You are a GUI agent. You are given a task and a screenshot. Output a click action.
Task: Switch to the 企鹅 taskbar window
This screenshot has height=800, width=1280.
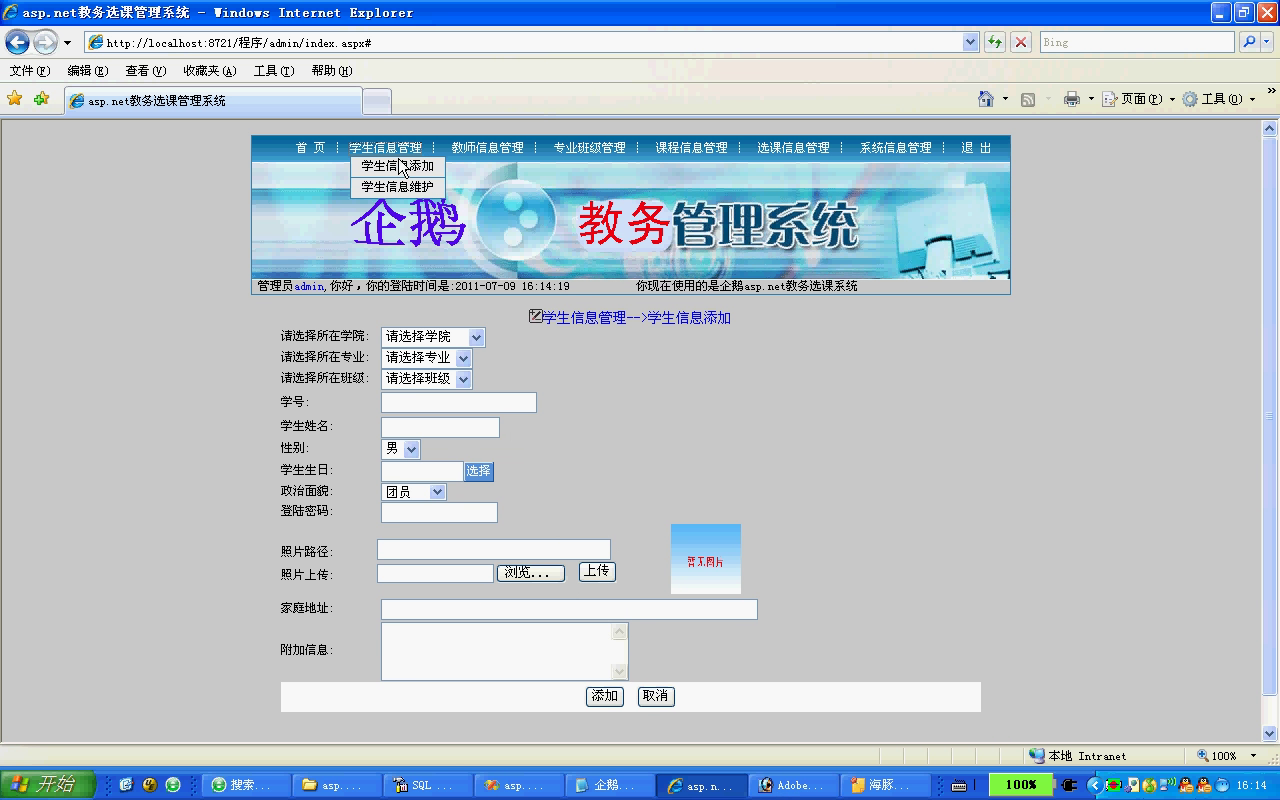610,785
